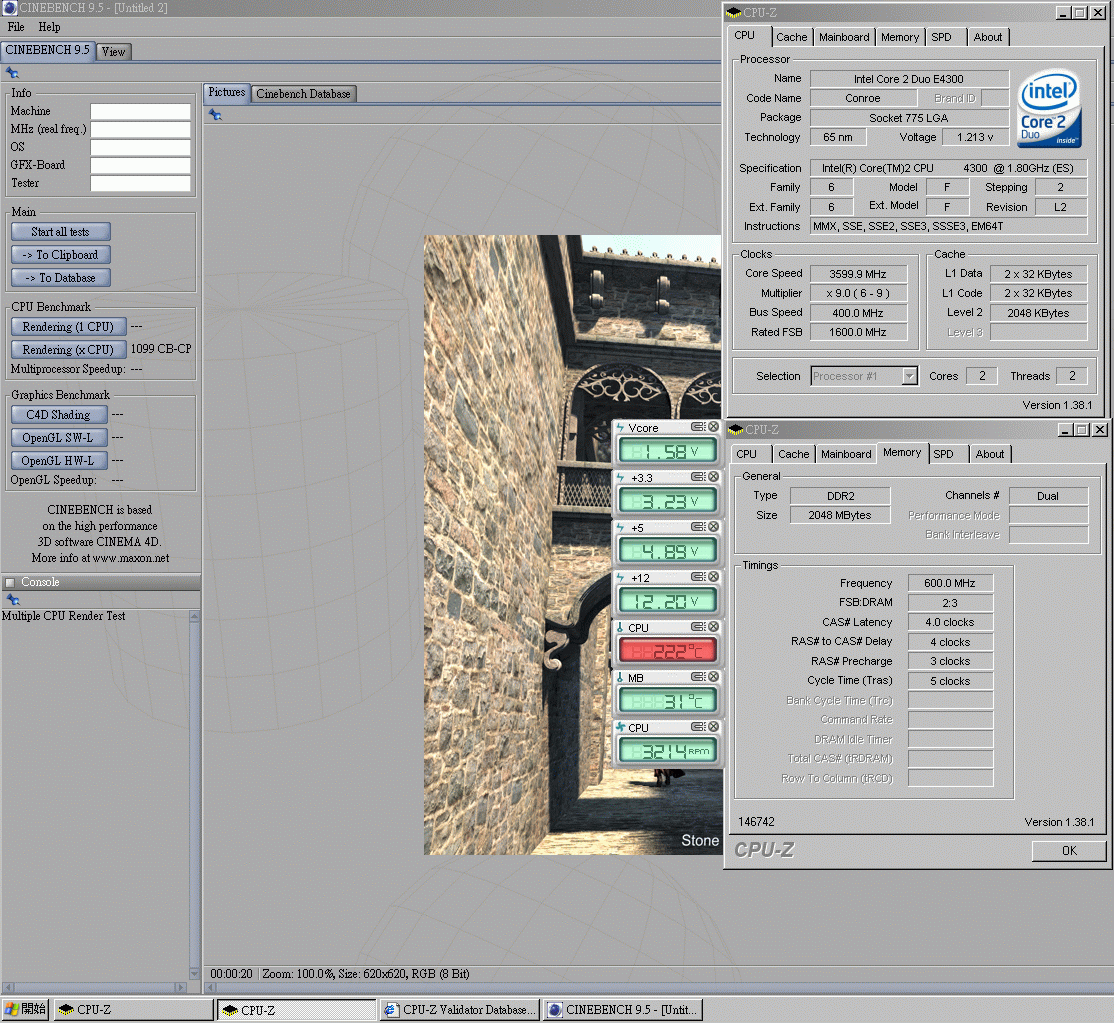Image resolution: width=1114 pixels, height=1023 pixels.
Task: Open the Help menu
Action: click(x=49, y=27)
